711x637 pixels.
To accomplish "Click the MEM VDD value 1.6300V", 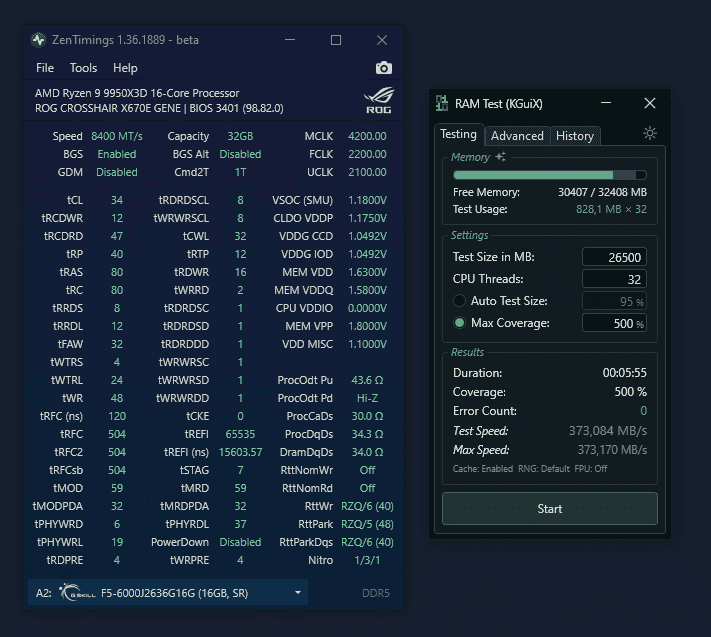I will coord(367,272).
